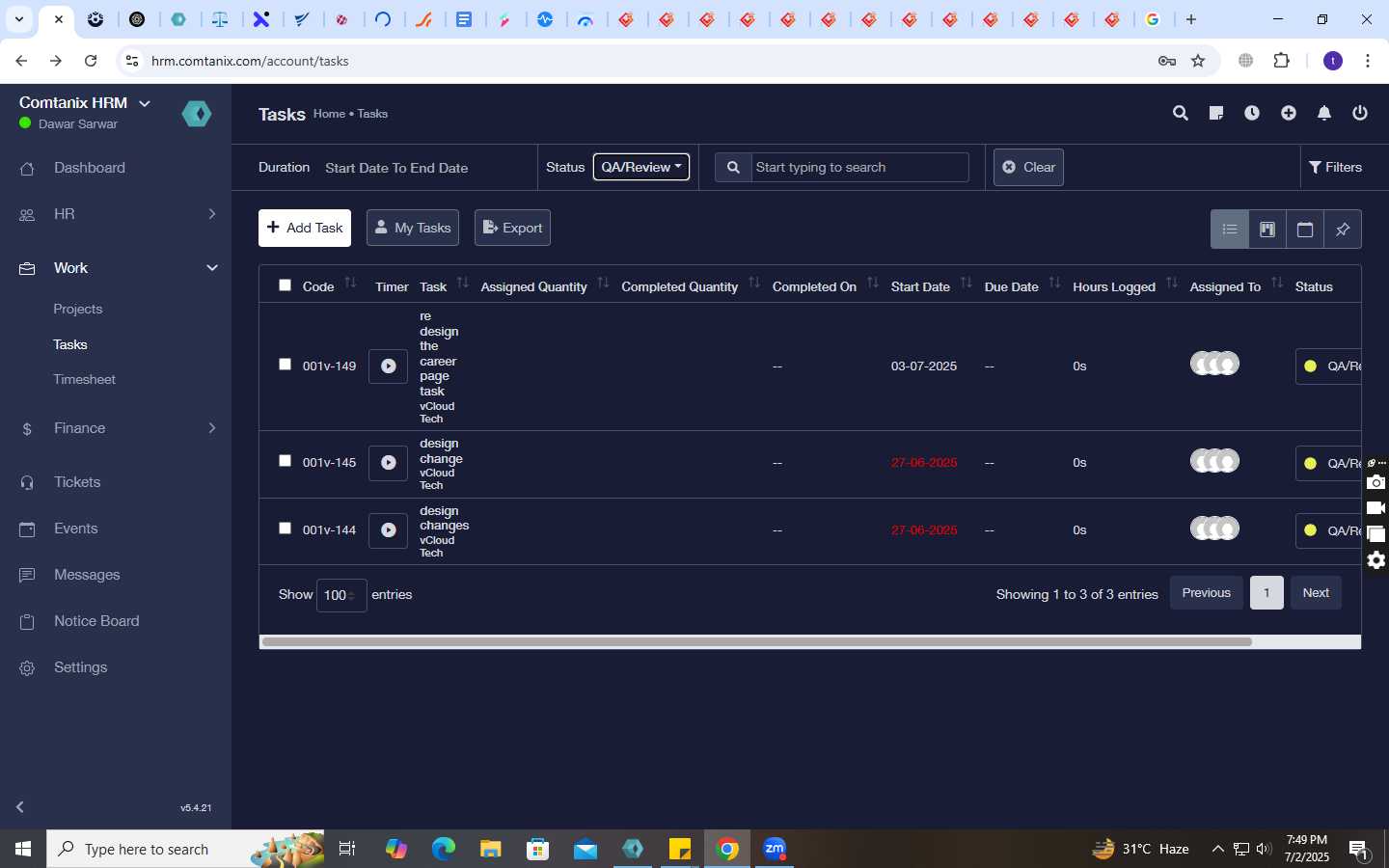Switch to kanban board view icon
1389x868 pixels.
tap(1267, 230)
